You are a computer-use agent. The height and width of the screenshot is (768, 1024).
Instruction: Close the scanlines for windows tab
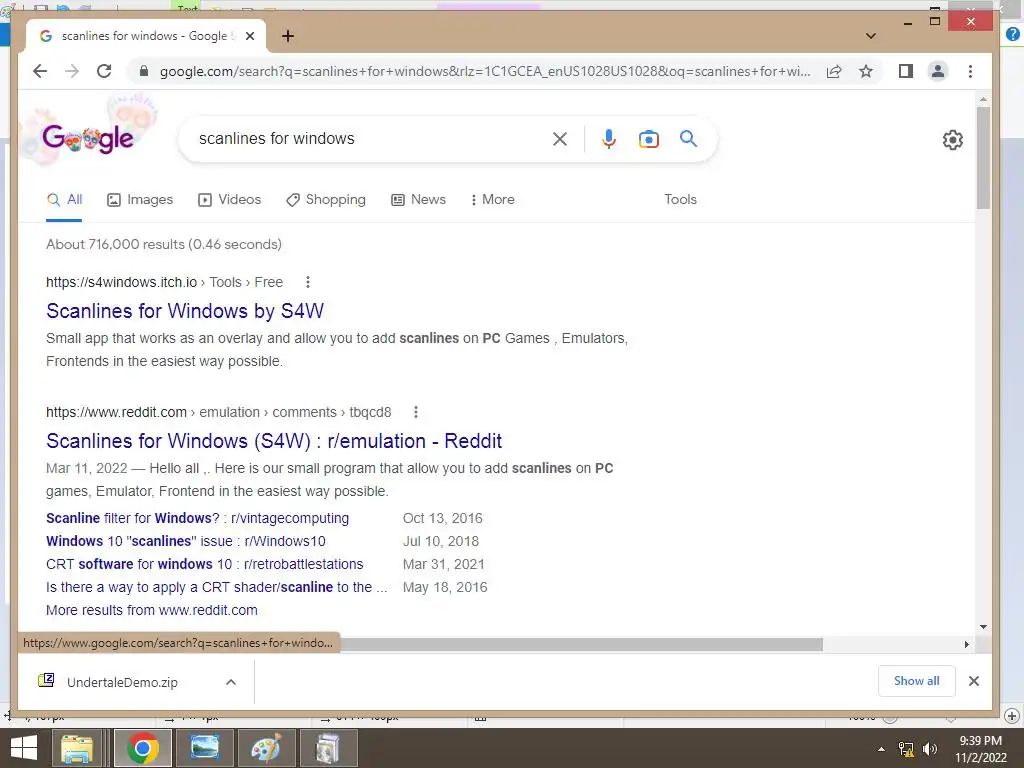[250, 36]
